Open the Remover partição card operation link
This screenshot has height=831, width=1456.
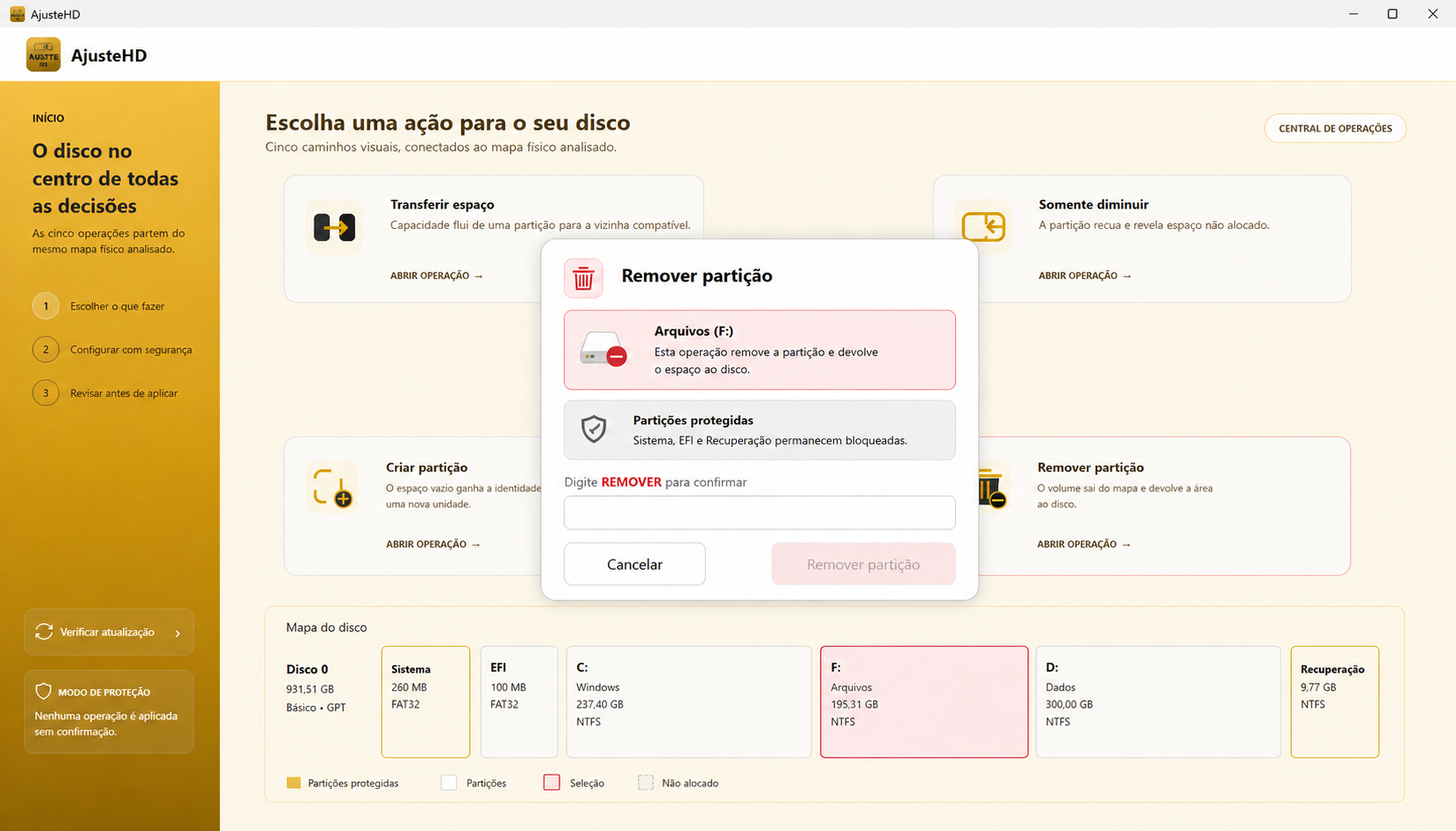[1084, 544]
